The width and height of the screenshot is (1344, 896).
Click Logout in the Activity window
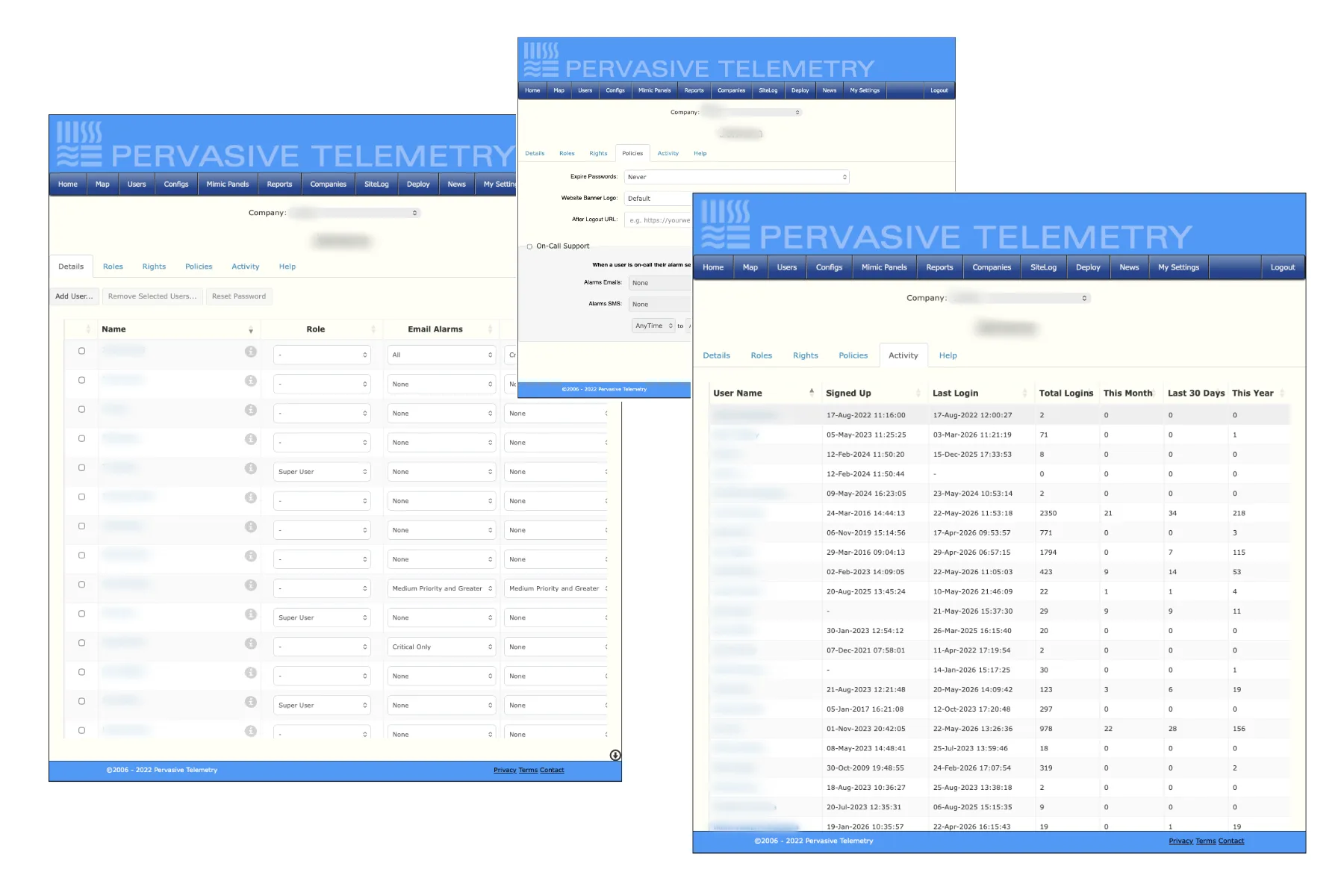(x=1283, y=267)
